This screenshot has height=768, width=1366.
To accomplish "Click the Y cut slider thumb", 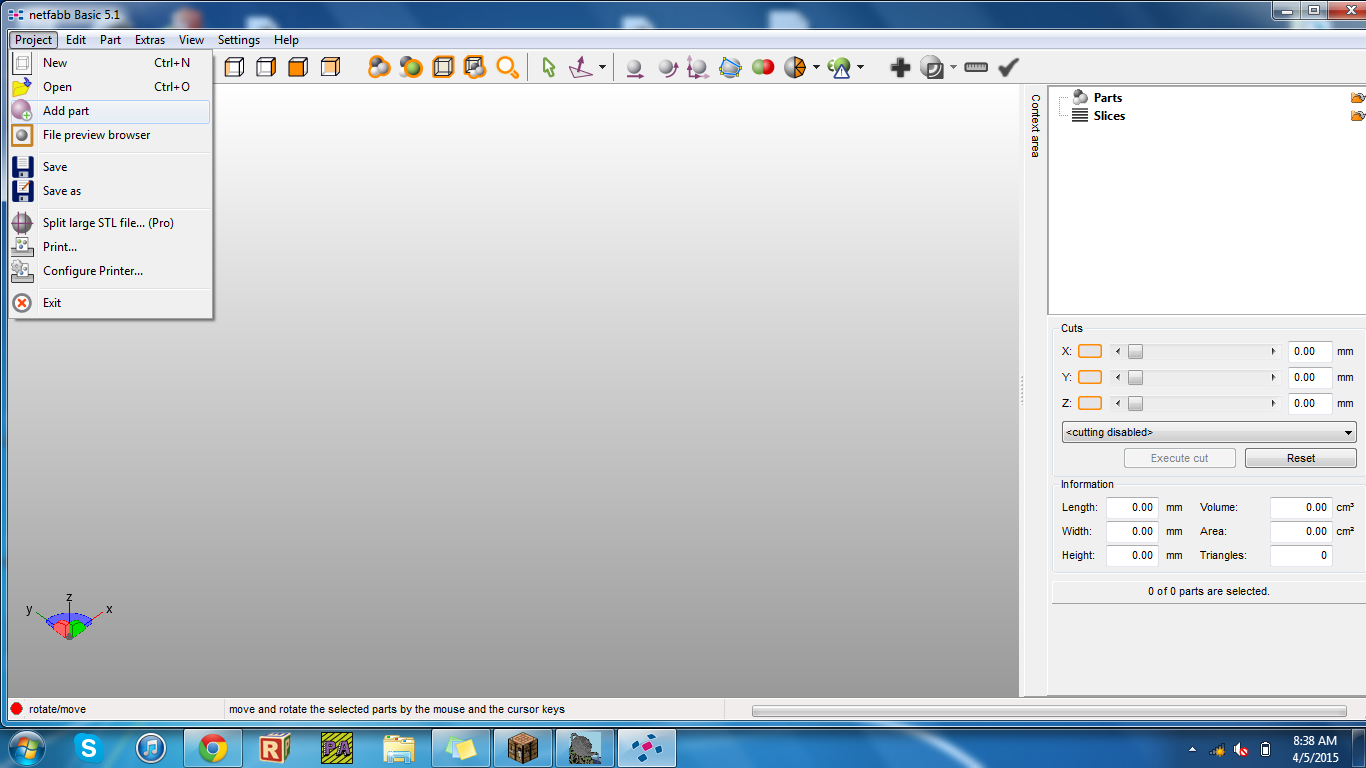I will [1135, 378].
